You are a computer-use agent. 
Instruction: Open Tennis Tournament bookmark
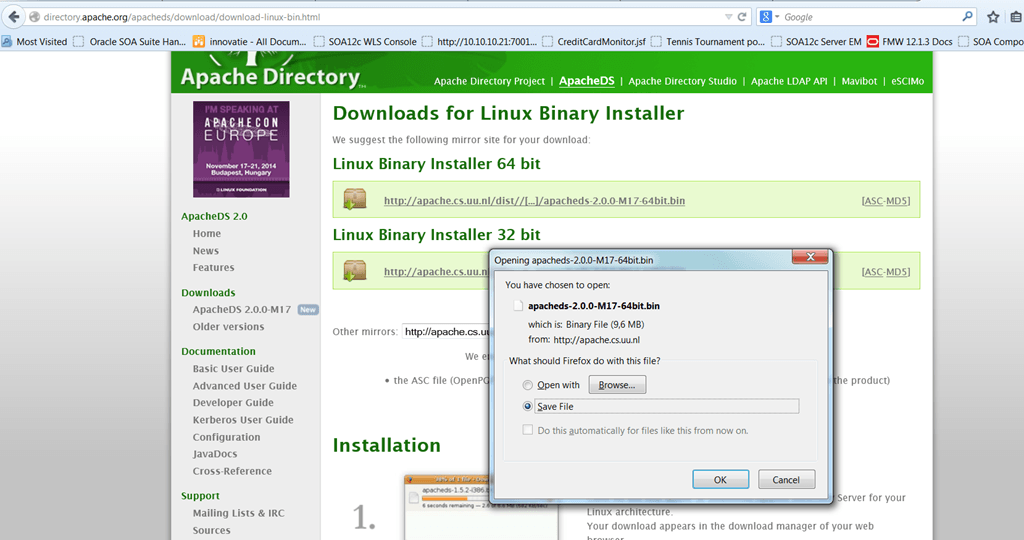tap(708, 42)
